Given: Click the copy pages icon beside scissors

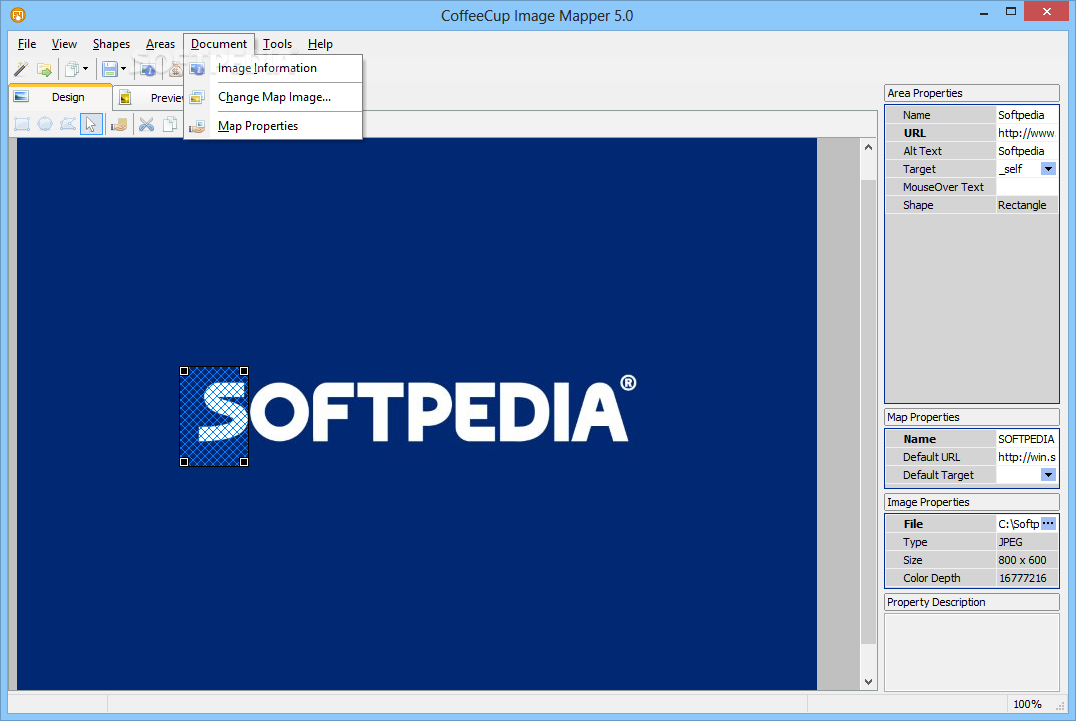Looking at the screenshot, I should (x=169, y=124).
